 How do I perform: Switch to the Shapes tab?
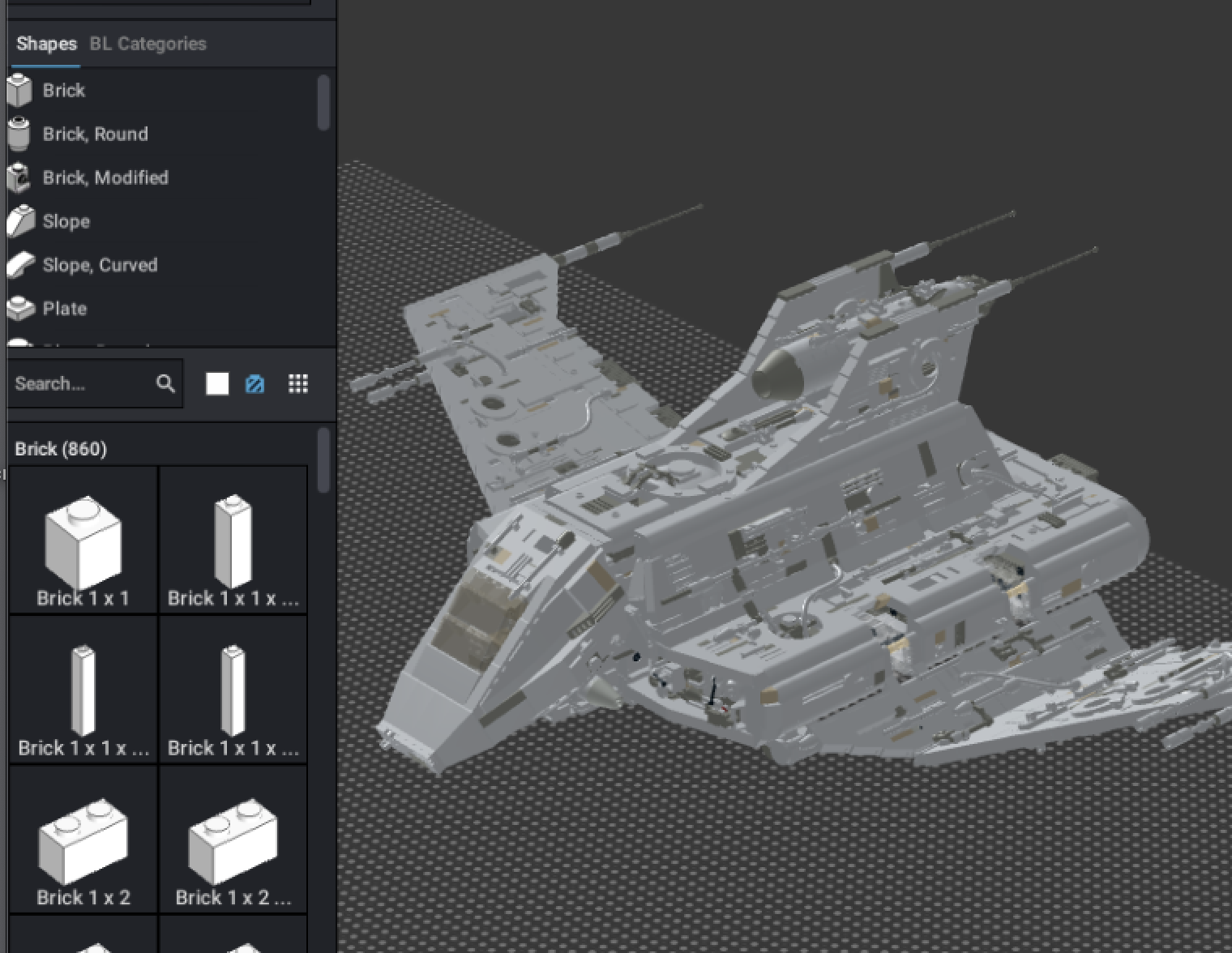point(45,45)
